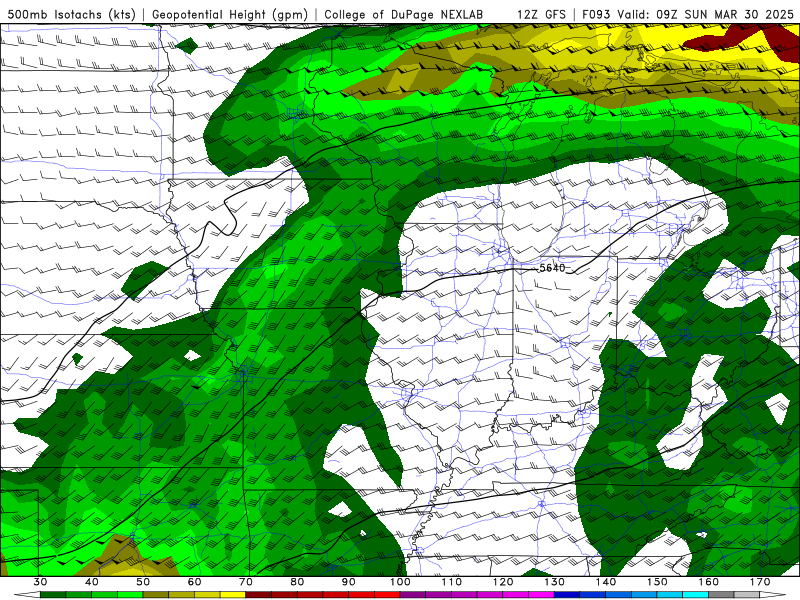Viewport: 800px width, 600px height.
Task: Click the 110 value on the color scale
Action: [x=452, y=582]
